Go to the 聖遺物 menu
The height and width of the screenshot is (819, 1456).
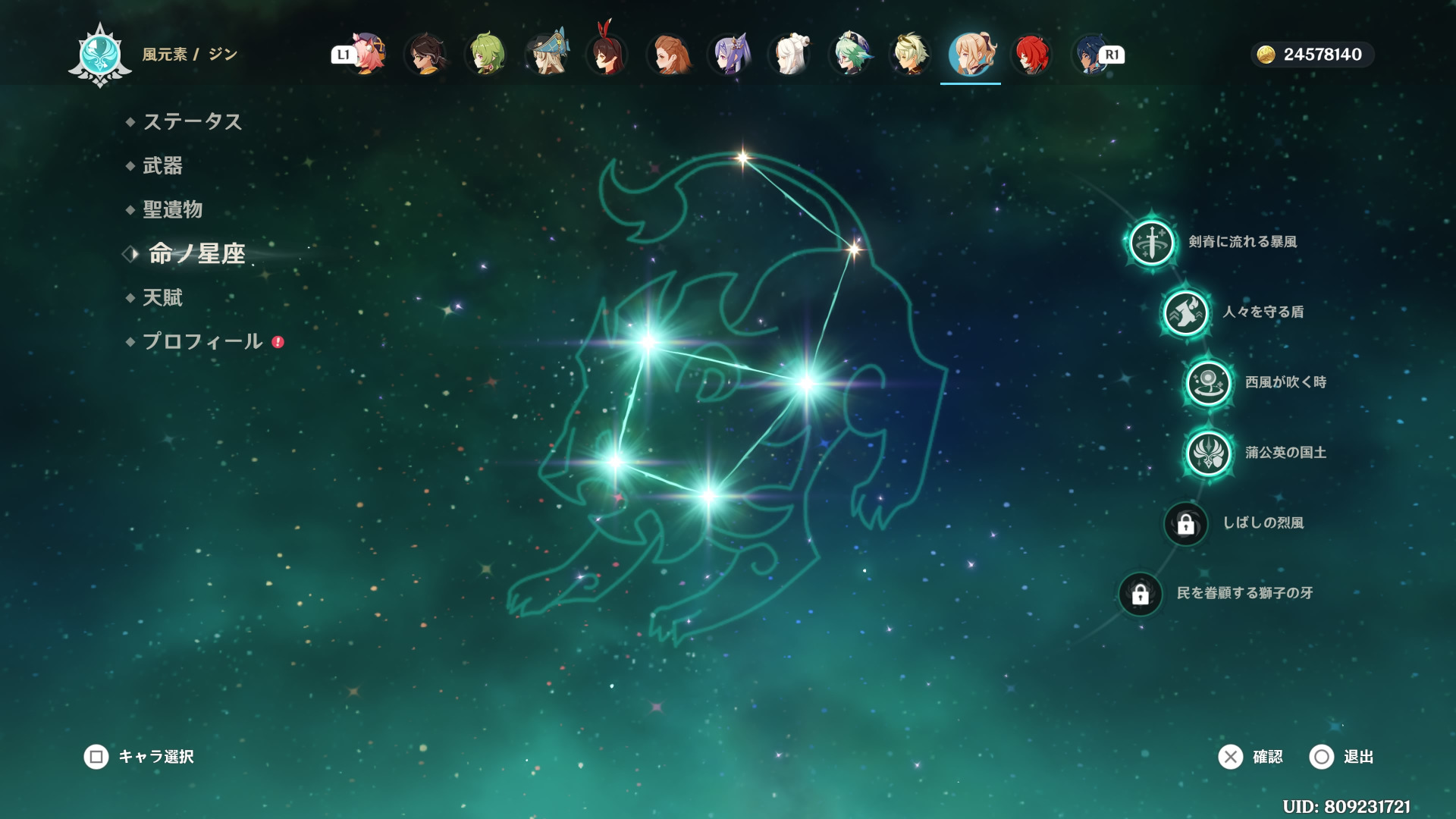tap(172, 209)
